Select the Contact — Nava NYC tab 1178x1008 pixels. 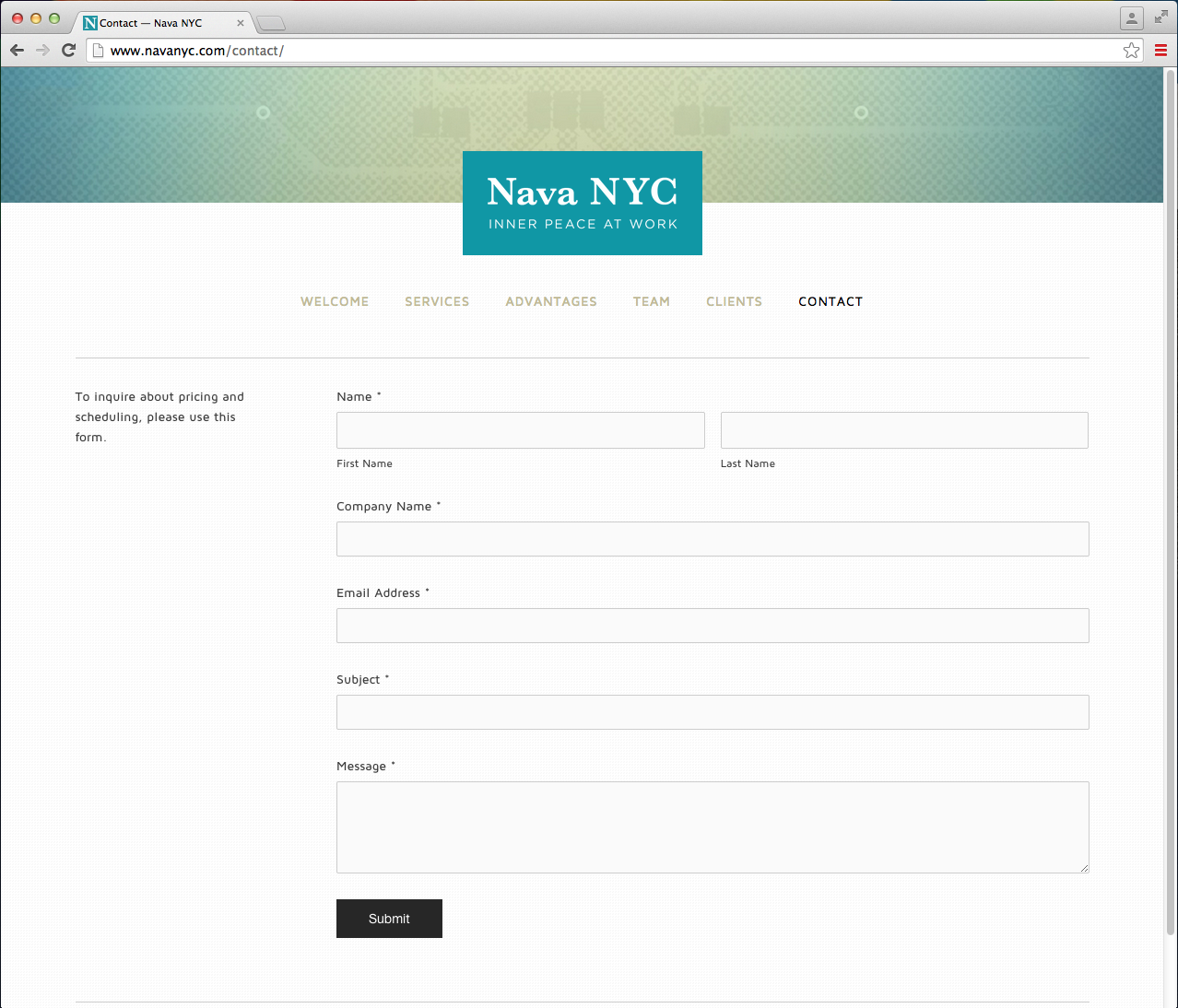point(162,23)
